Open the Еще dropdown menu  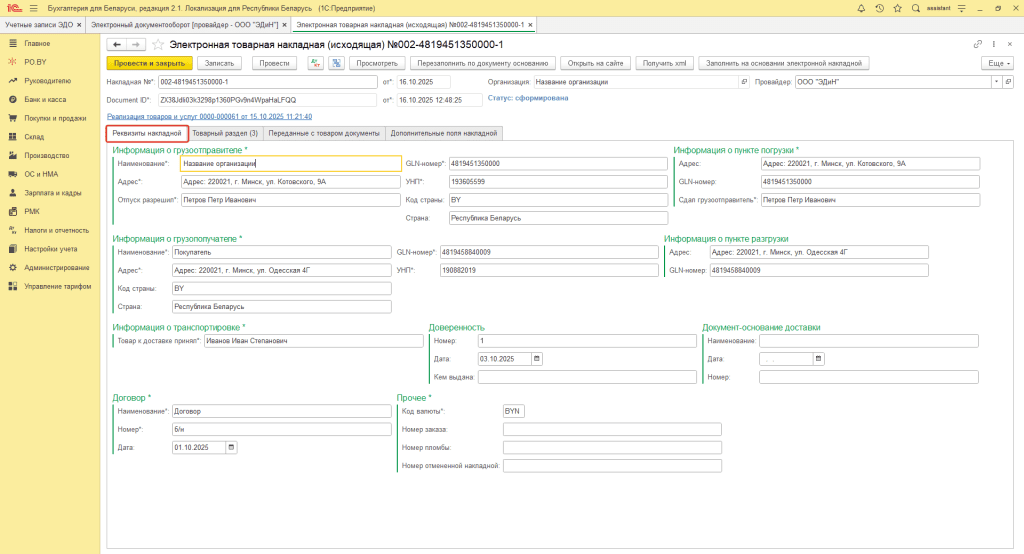coord(996,62)
